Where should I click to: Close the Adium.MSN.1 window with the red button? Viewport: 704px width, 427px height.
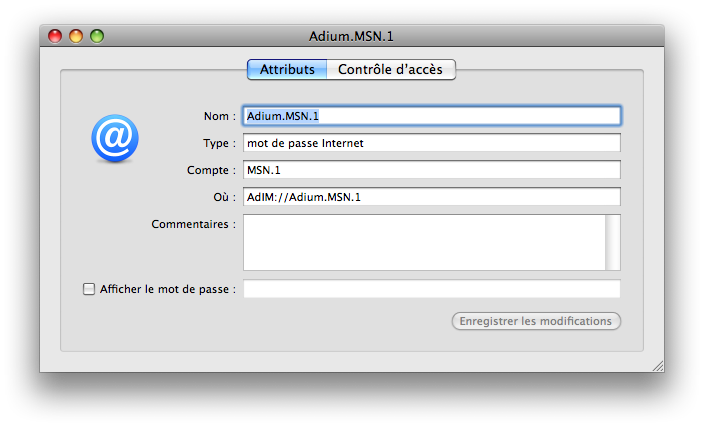tap(55, 36)
